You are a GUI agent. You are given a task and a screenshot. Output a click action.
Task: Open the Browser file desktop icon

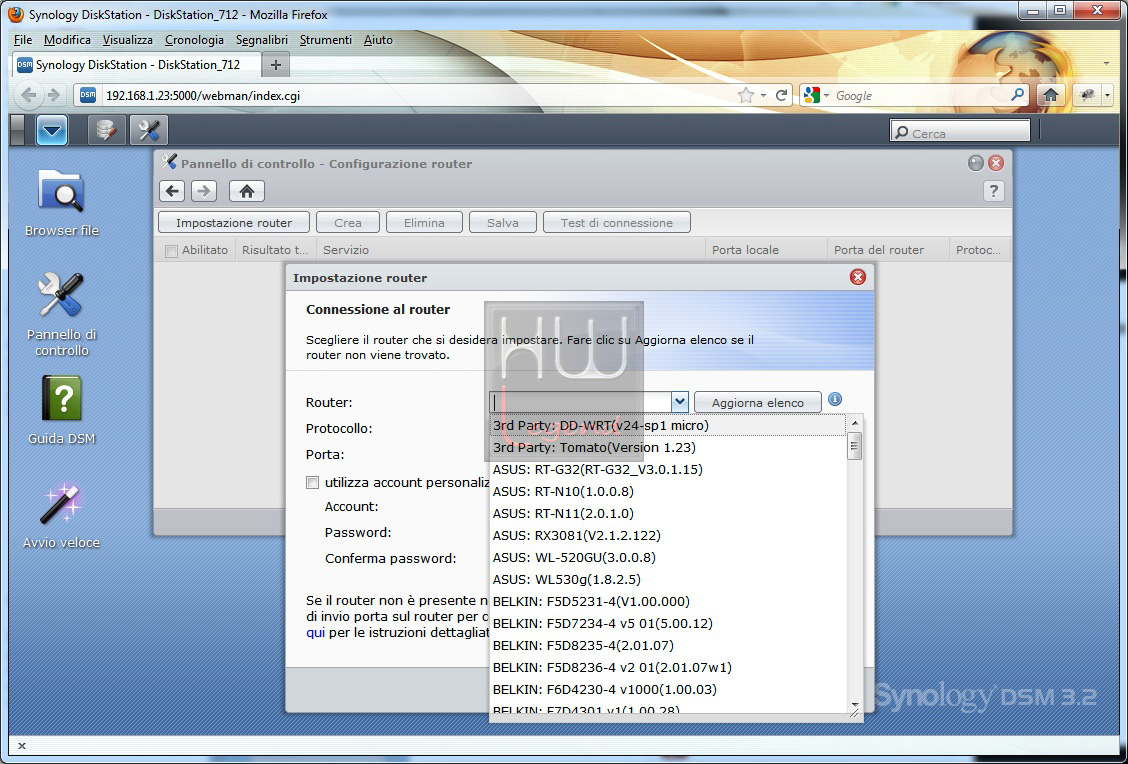61,202
